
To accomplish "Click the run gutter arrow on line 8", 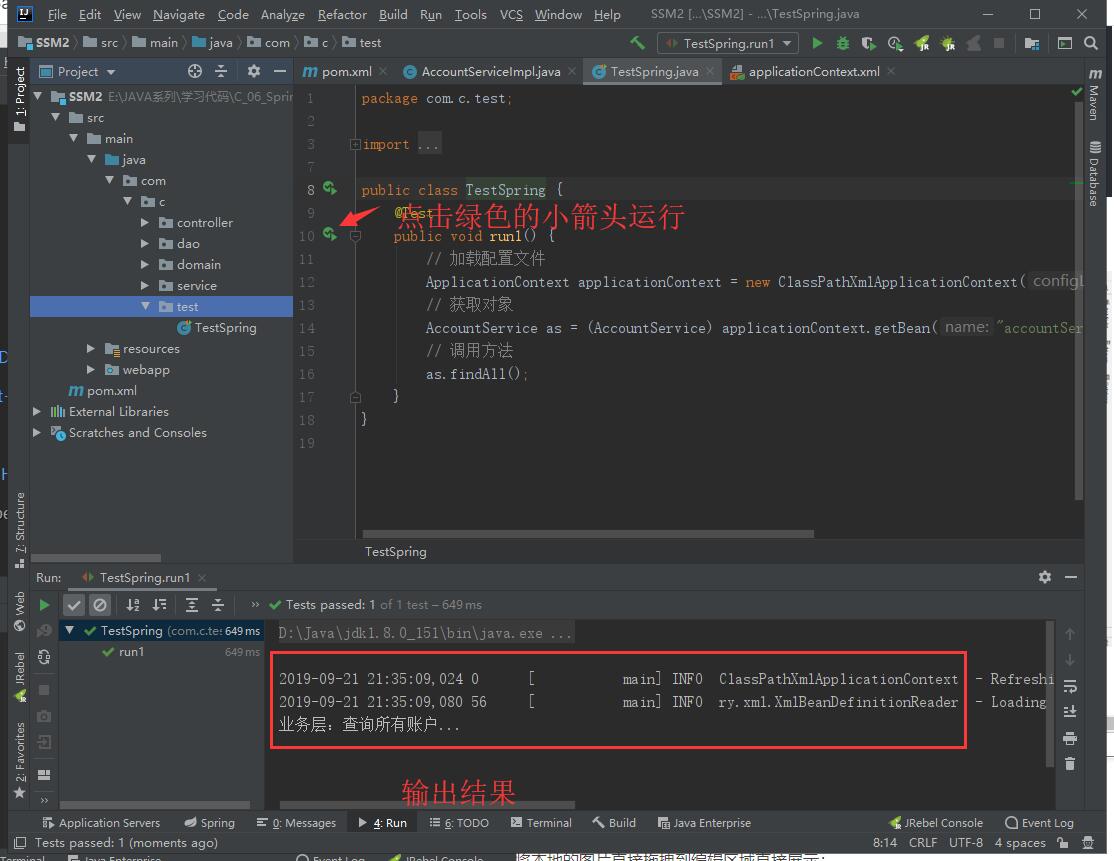I will point(330,189).
